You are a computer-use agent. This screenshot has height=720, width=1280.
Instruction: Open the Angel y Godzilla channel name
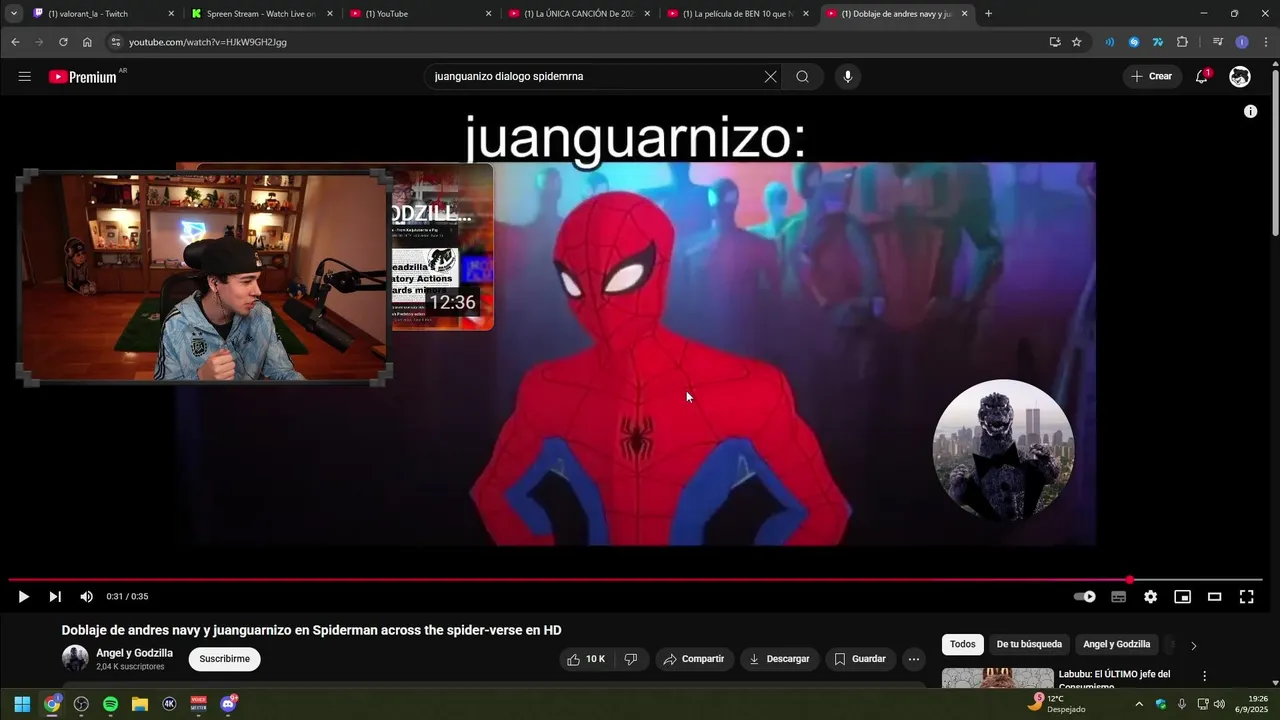(x=134, y=653)
